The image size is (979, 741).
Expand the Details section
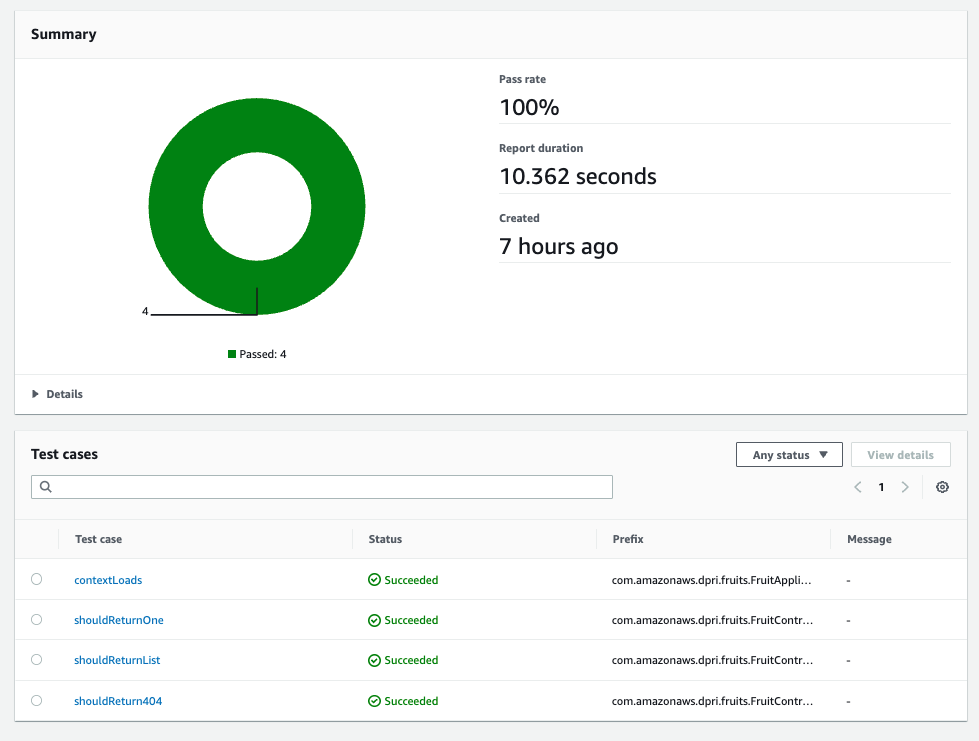[x=57, y=394]
